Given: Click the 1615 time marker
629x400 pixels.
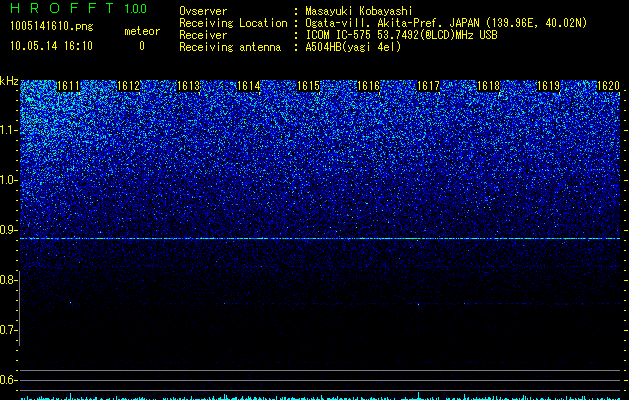Looking at the screenshot, I should pos(308,86).
